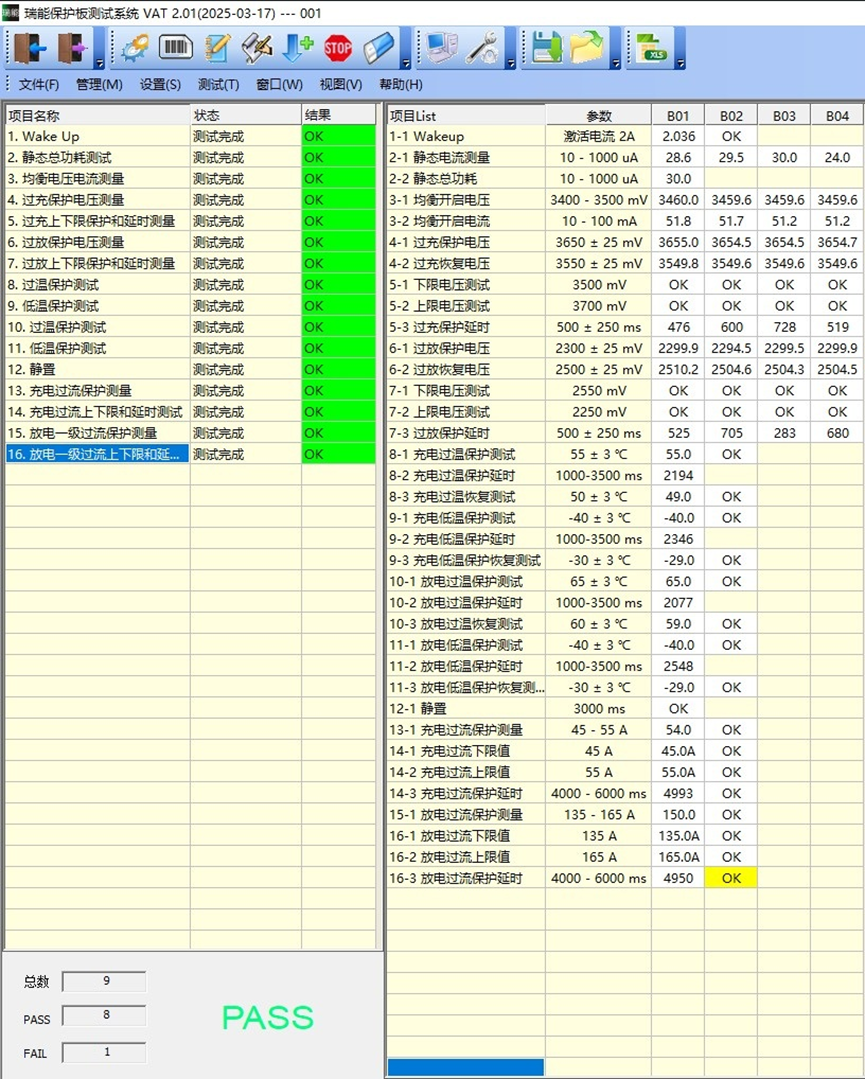Click the floppy disk save icon
The width and height of the screenshot is (865, 1079).
(547, 48)
